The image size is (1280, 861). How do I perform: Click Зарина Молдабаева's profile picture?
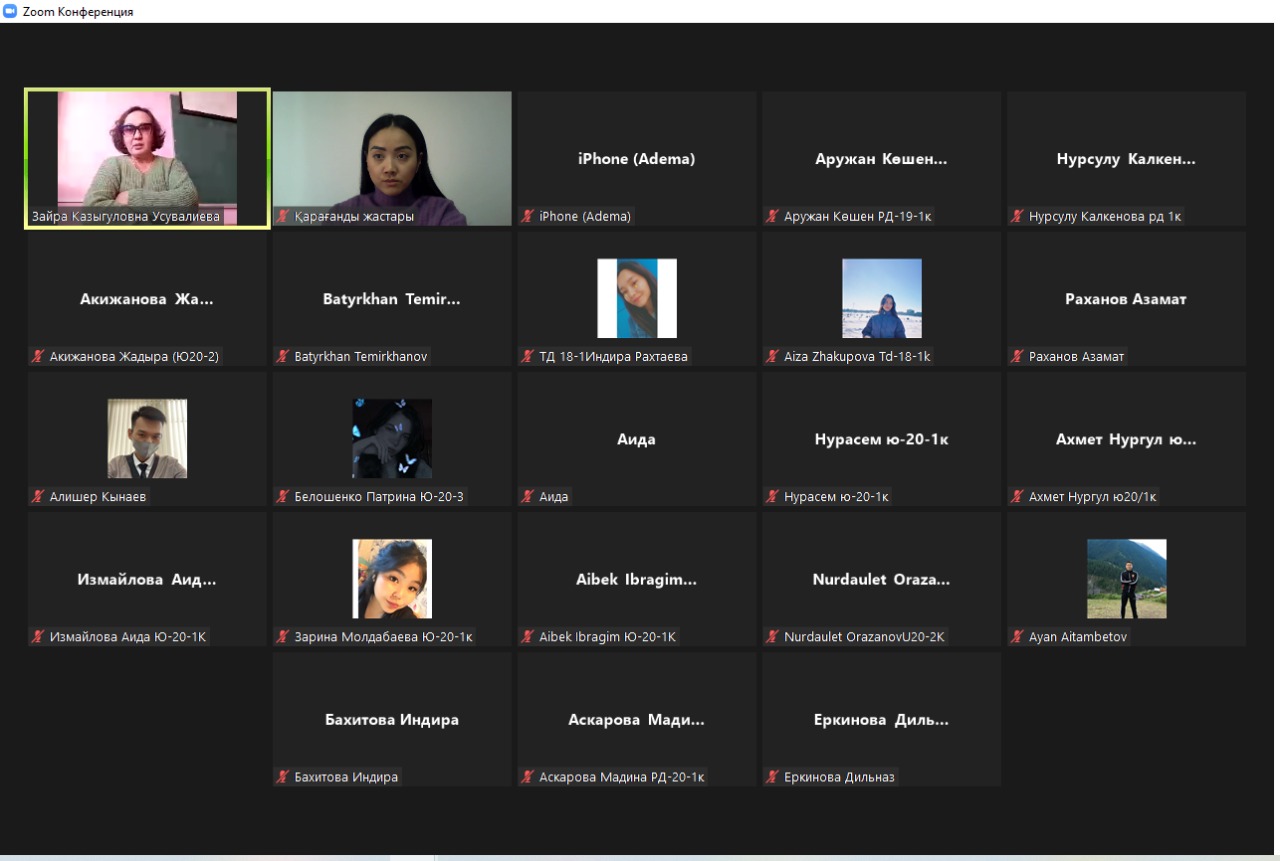[392, 578]
